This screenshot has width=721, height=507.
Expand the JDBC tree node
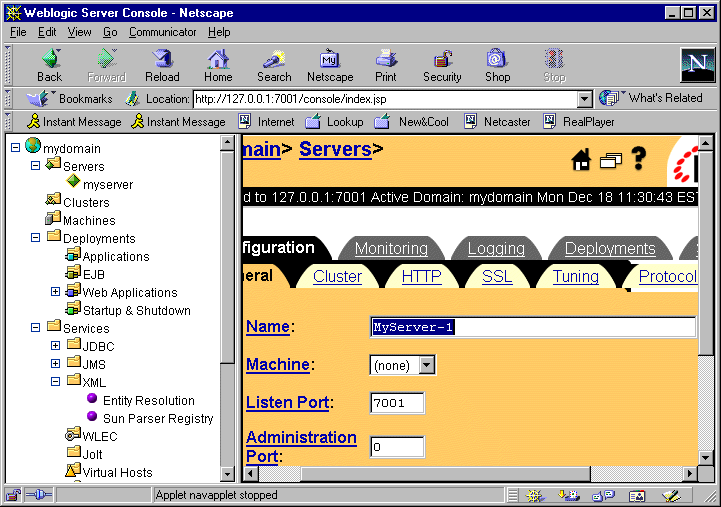pyautogui.click(x=55, y=346)
